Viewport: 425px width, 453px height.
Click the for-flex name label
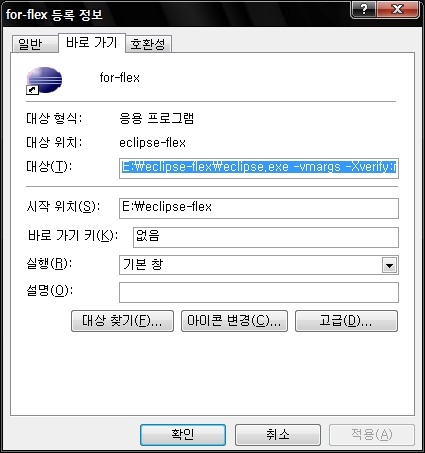[120, 78]
